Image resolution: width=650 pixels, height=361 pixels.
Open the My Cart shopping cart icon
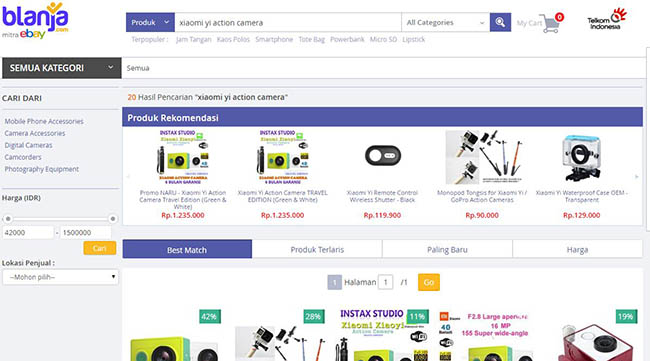(551, 23)
